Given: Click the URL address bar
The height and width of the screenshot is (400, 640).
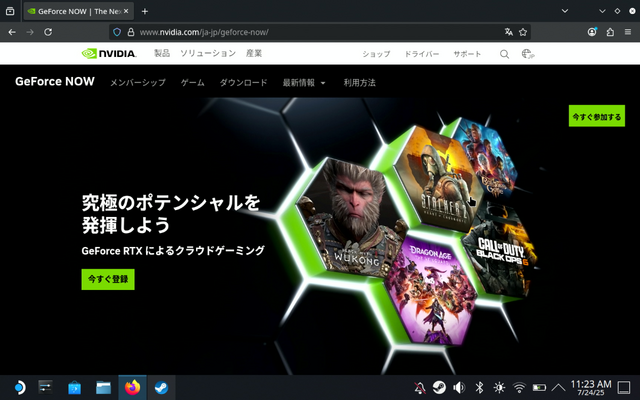Looking at the screenshot, I should click(318, 32).
